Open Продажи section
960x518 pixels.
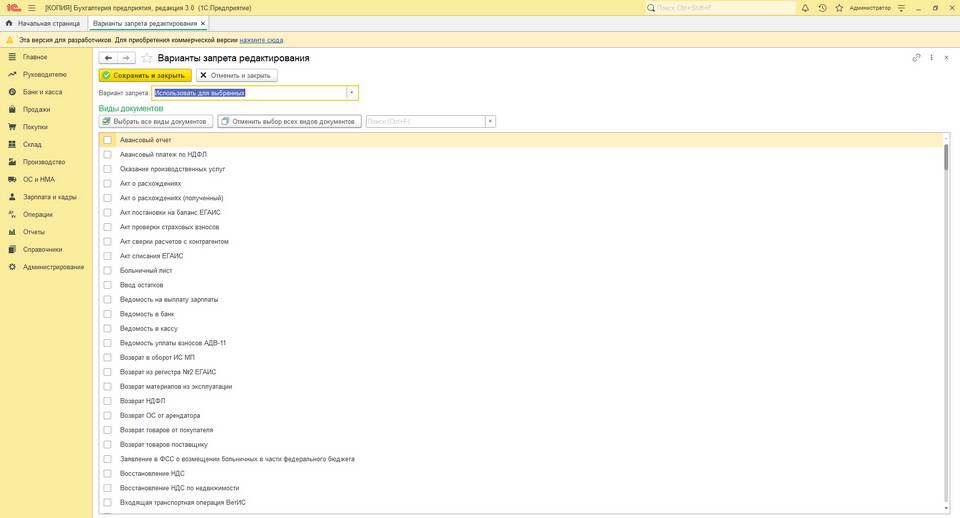[36, 110]
